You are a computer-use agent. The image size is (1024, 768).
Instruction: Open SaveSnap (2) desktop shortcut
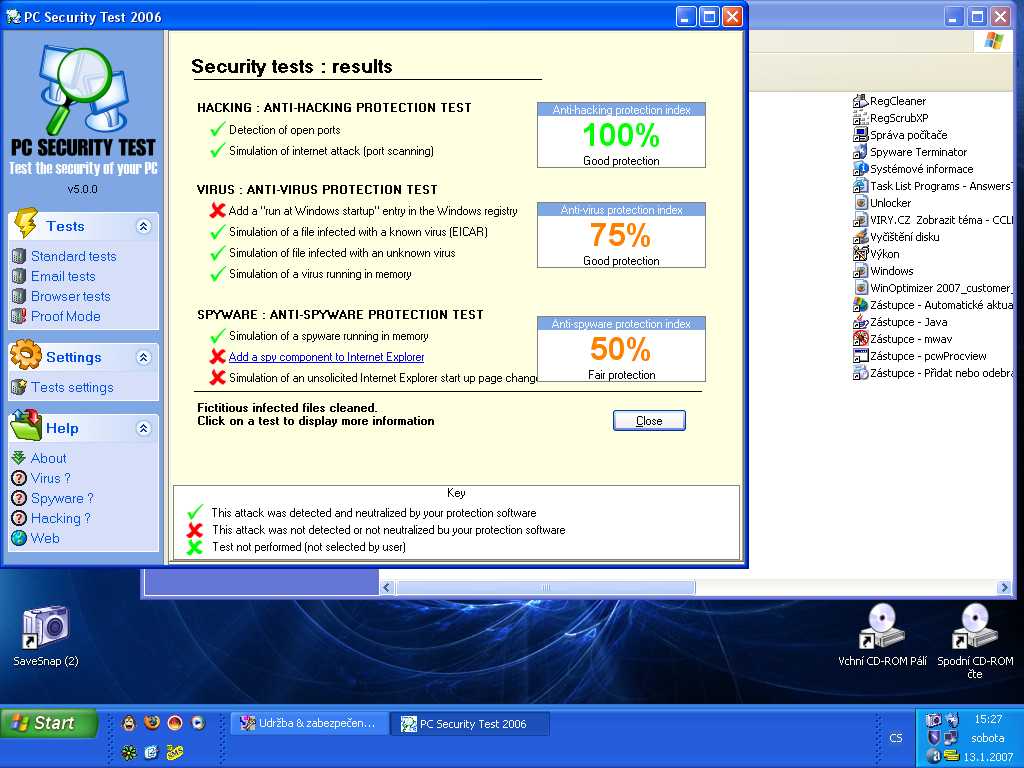point(45,630)
